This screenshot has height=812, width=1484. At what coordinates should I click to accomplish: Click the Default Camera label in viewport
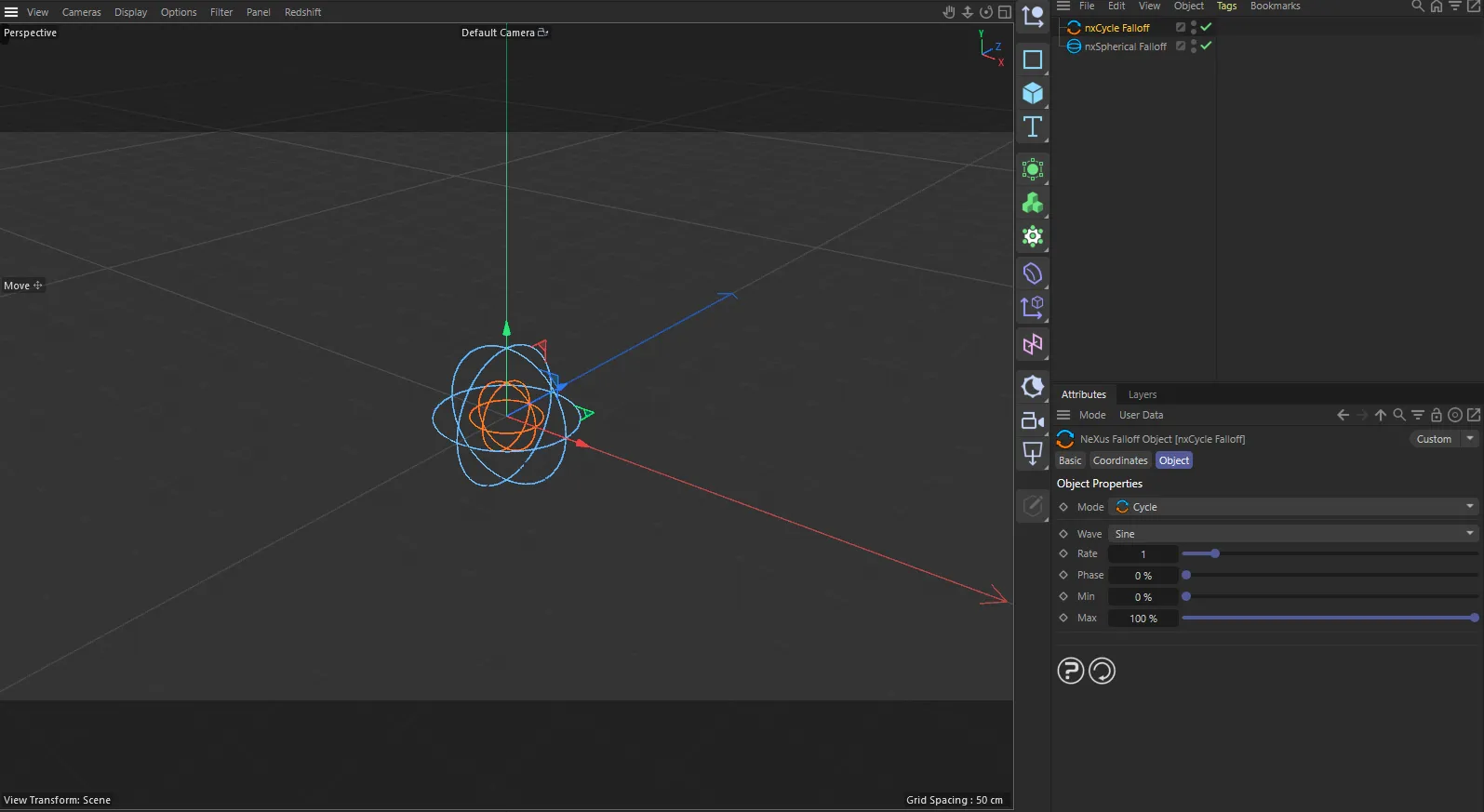499,33
